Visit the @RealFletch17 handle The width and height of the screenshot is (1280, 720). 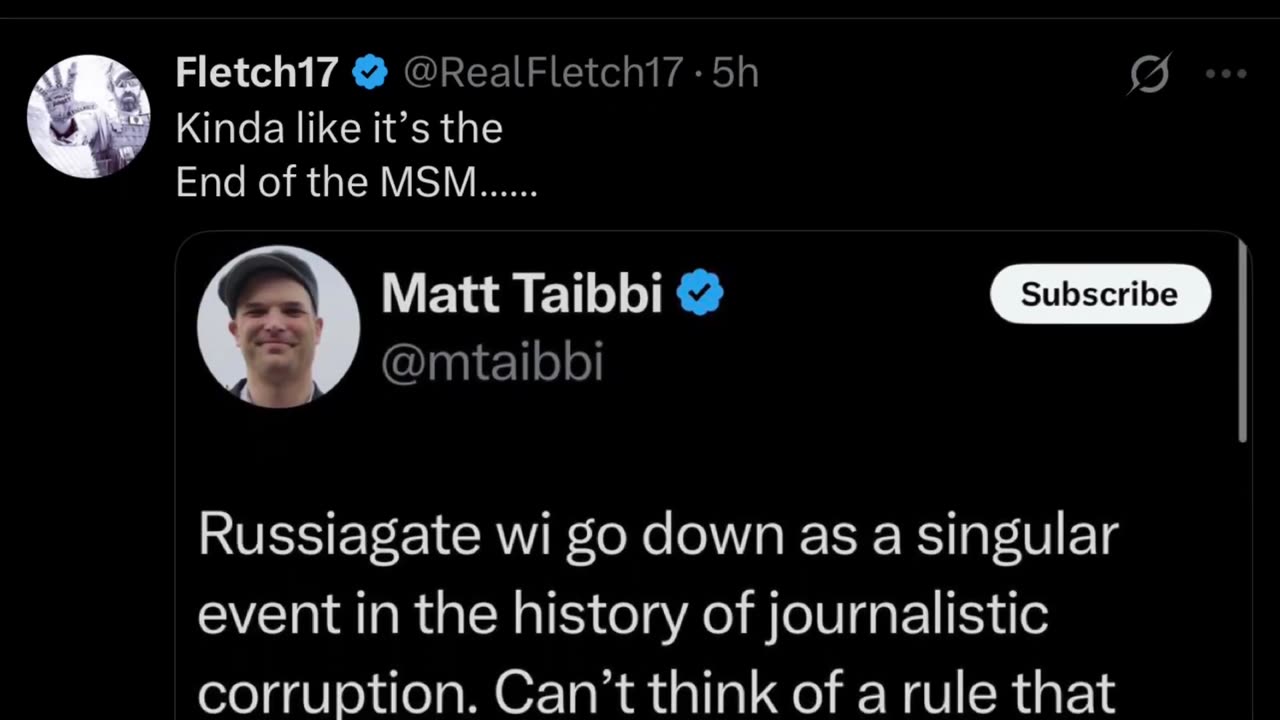(x=543, y=73)
